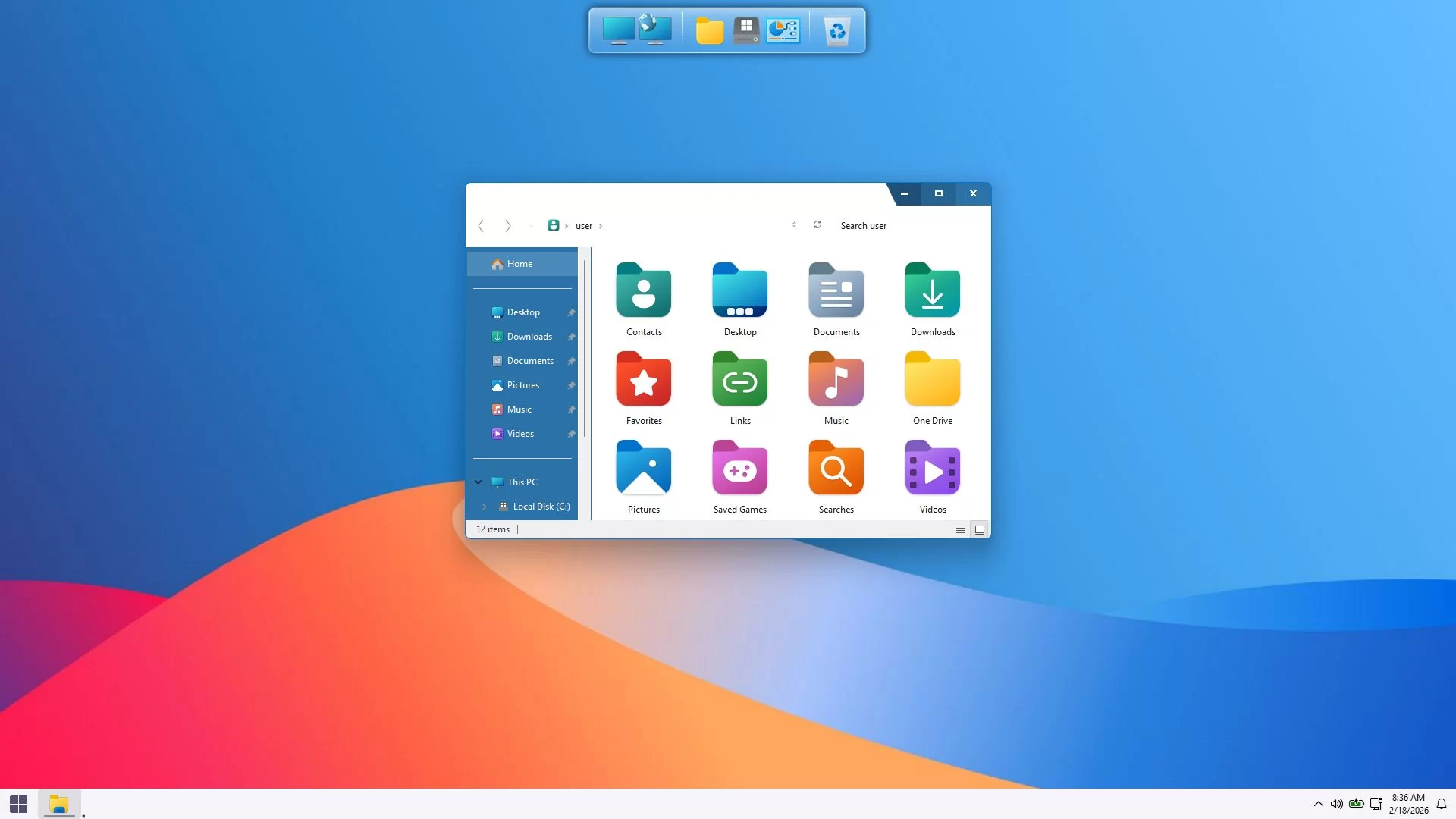Switch to details list view
The width and height of the screenshot is (1456, 819).
click(x=960, y=529)
